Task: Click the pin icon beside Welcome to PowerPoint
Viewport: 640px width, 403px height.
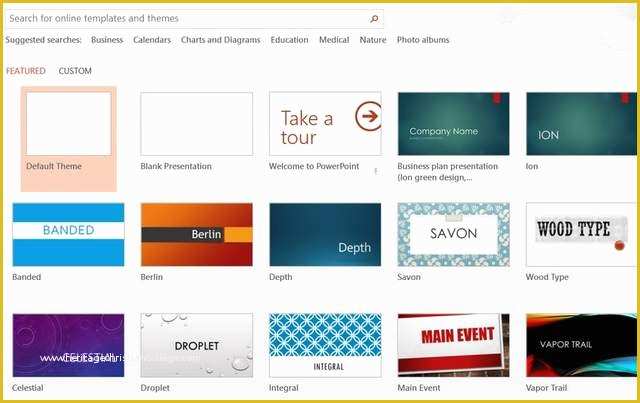Action: (x=376, y=171)
